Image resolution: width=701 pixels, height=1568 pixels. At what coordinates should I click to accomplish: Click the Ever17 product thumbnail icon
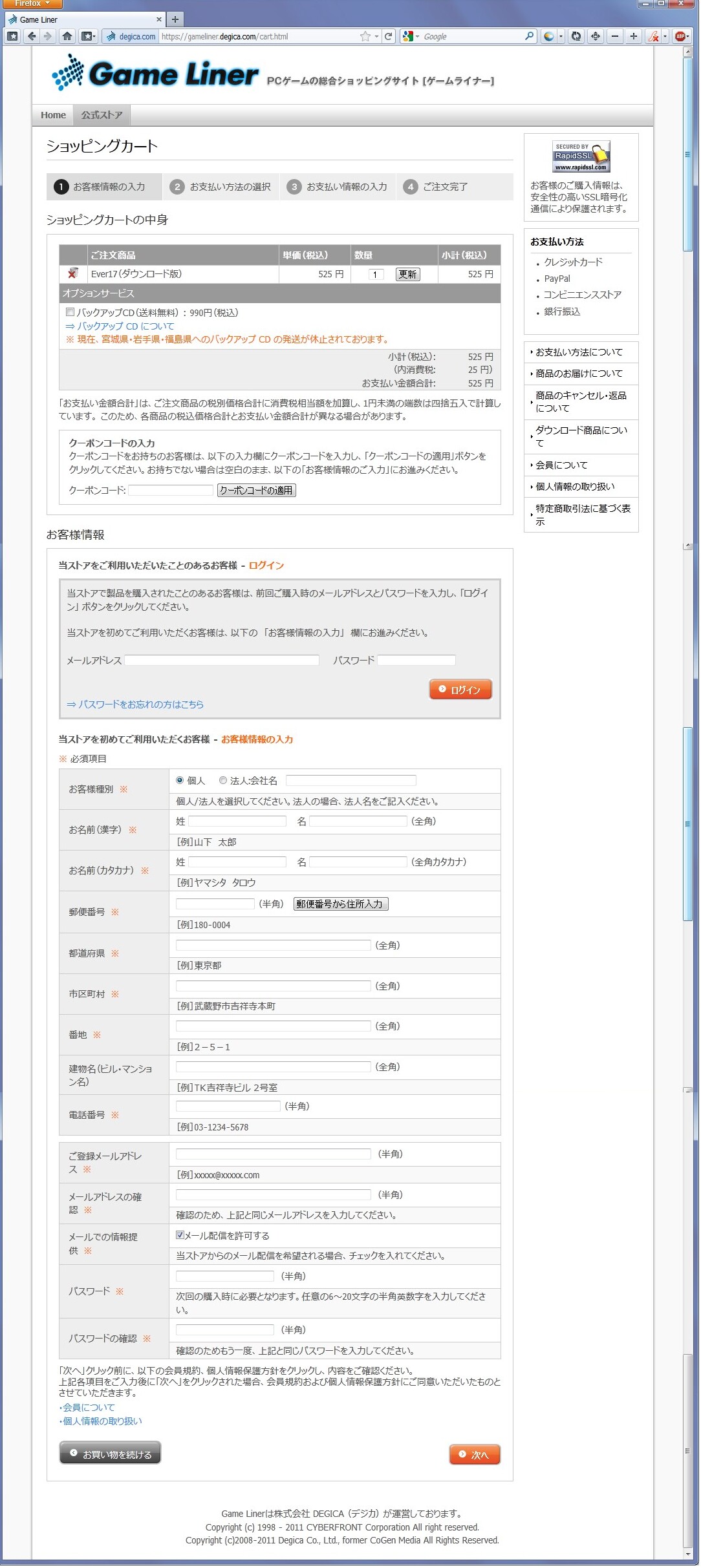tap(73, 273)
